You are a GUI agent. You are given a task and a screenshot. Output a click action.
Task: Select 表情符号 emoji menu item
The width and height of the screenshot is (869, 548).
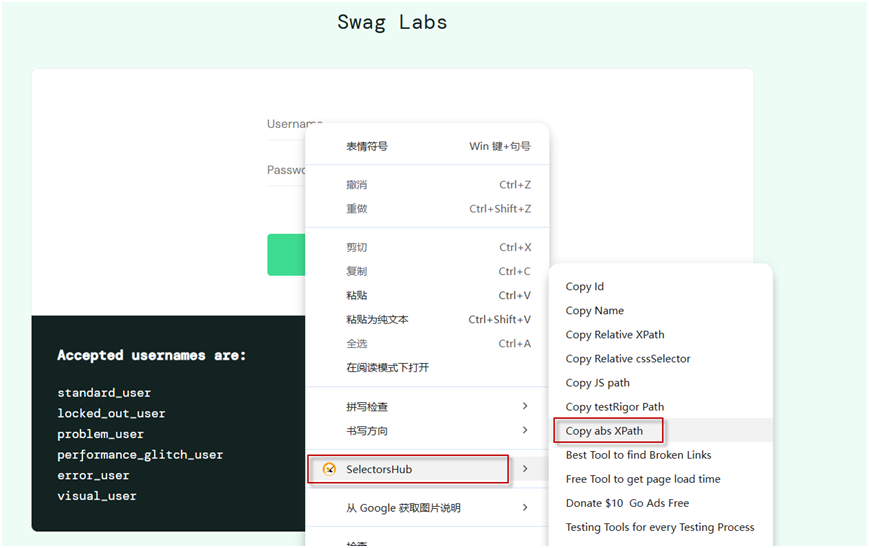pyautogui.click(x=427, y=146)
